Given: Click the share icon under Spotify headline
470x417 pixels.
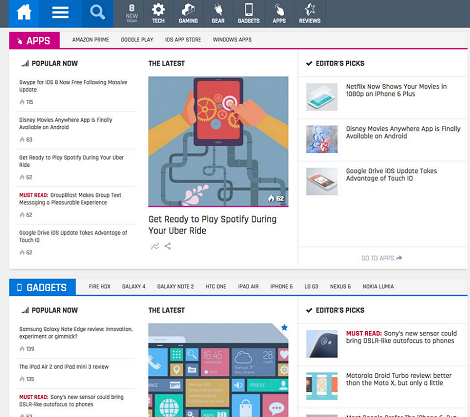Looking at the screenshot, I should [168, 246].
